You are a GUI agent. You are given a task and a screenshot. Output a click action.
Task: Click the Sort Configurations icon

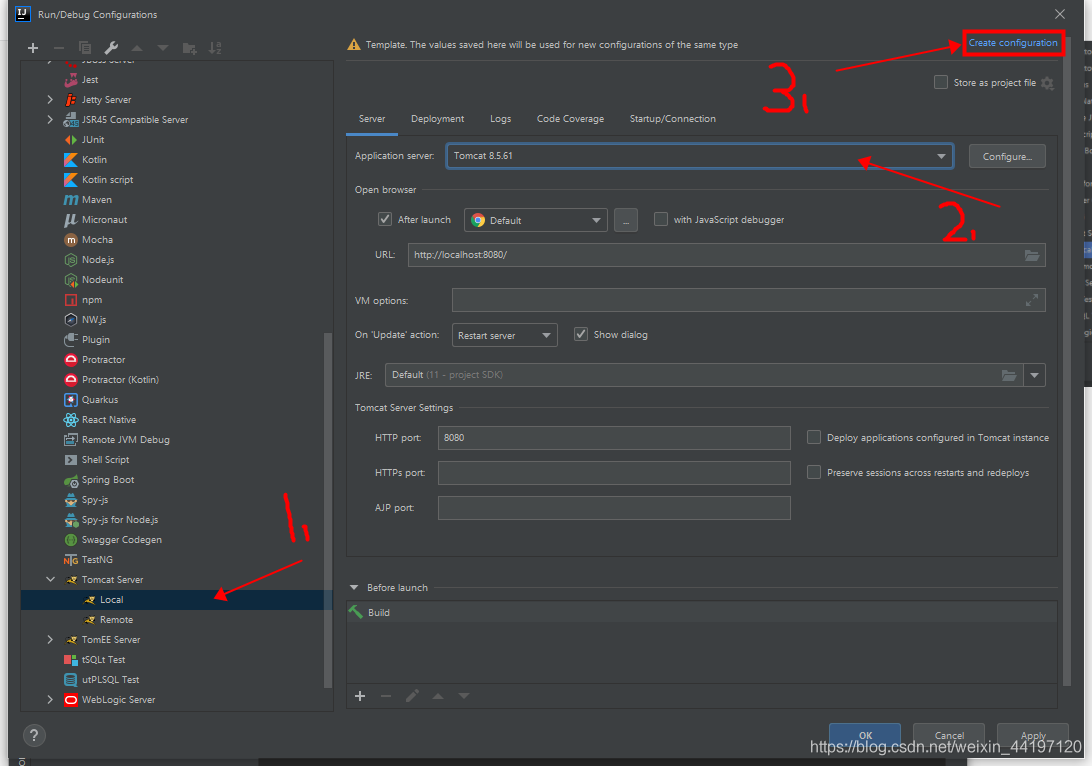coord(215,48)
